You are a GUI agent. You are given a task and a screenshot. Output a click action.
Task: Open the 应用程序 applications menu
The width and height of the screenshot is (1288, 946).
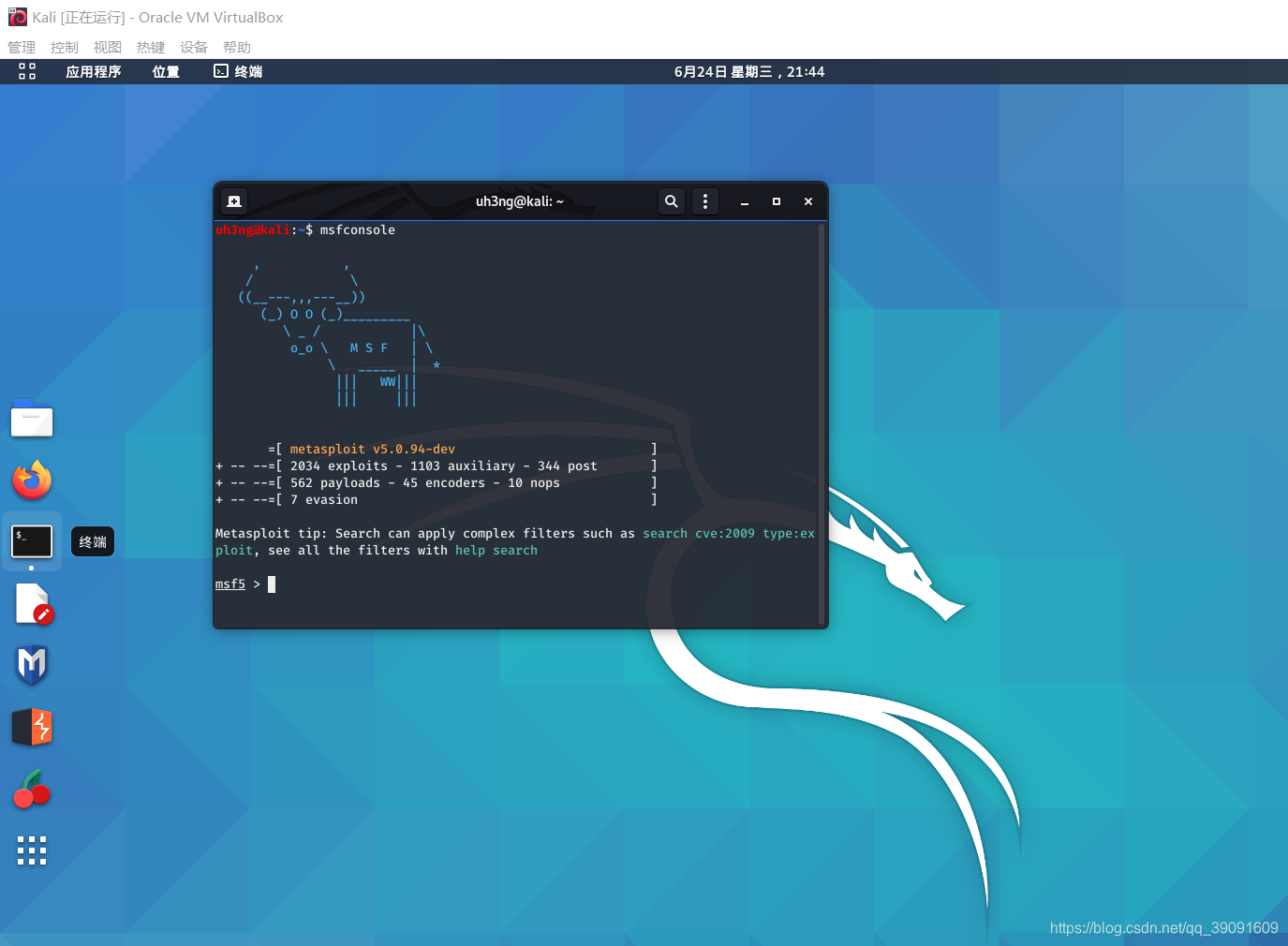tap(94, 72)
